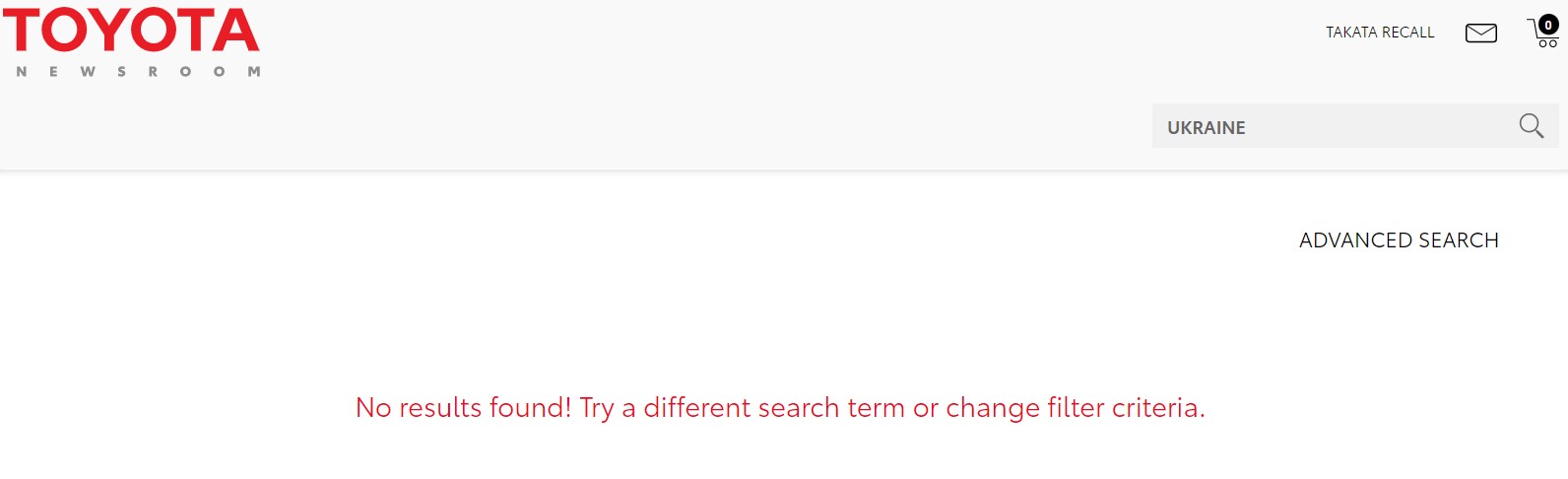
Task: Open Advanced Search options
Action: 1399,240
